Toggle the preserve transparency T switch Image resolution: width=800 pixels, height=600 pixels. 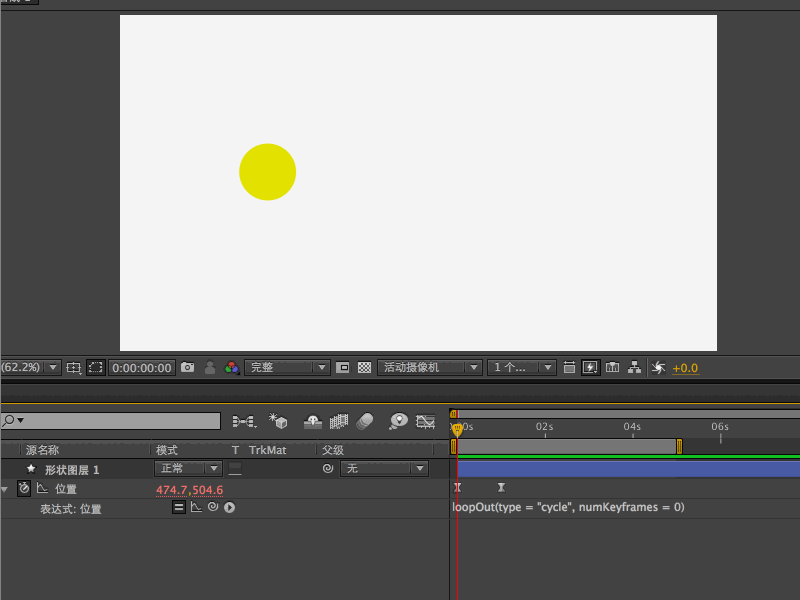point(235,468)
